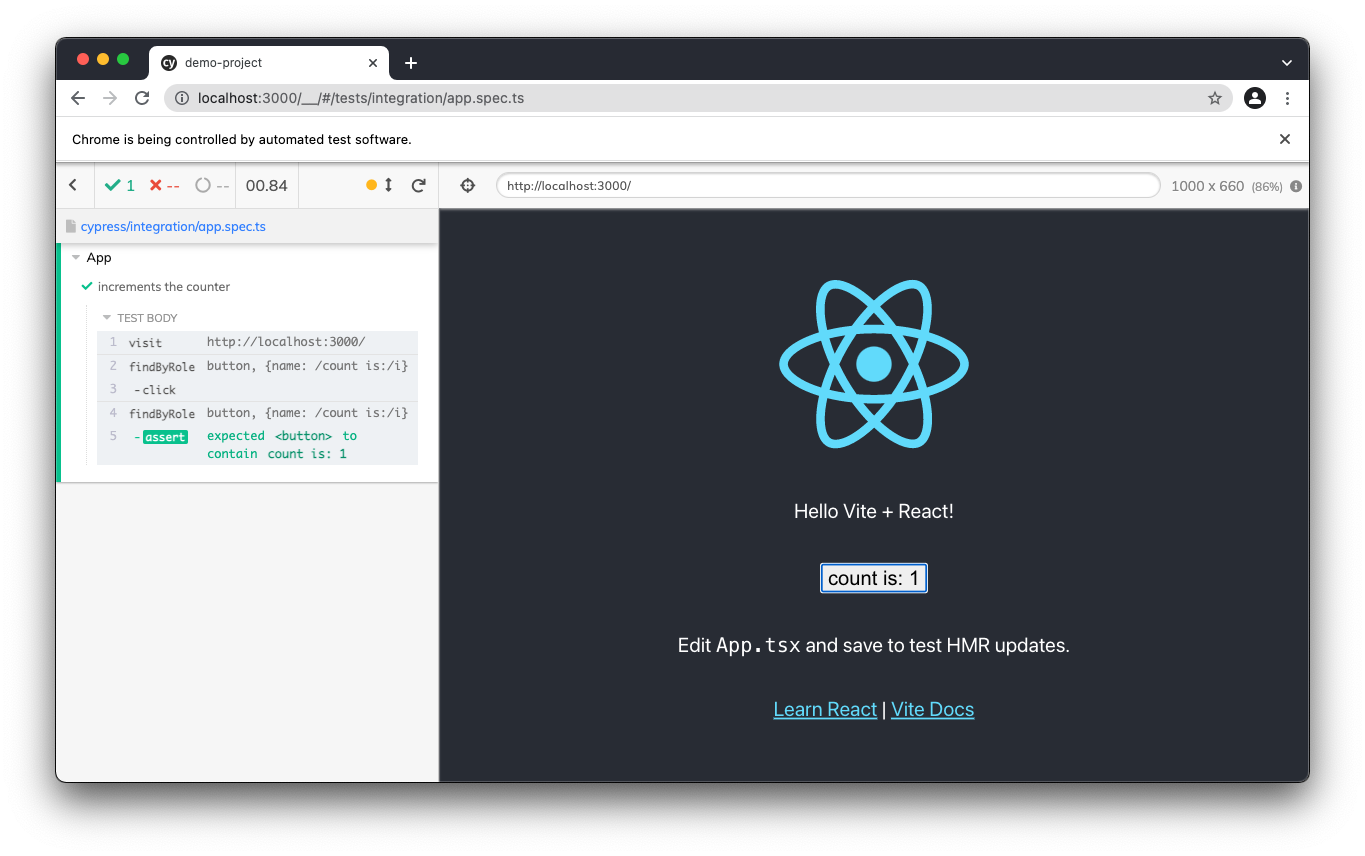The height and width of the screenshot is (856, 1365).
Task: Click the pending tests spinner count
Action: 212,186
